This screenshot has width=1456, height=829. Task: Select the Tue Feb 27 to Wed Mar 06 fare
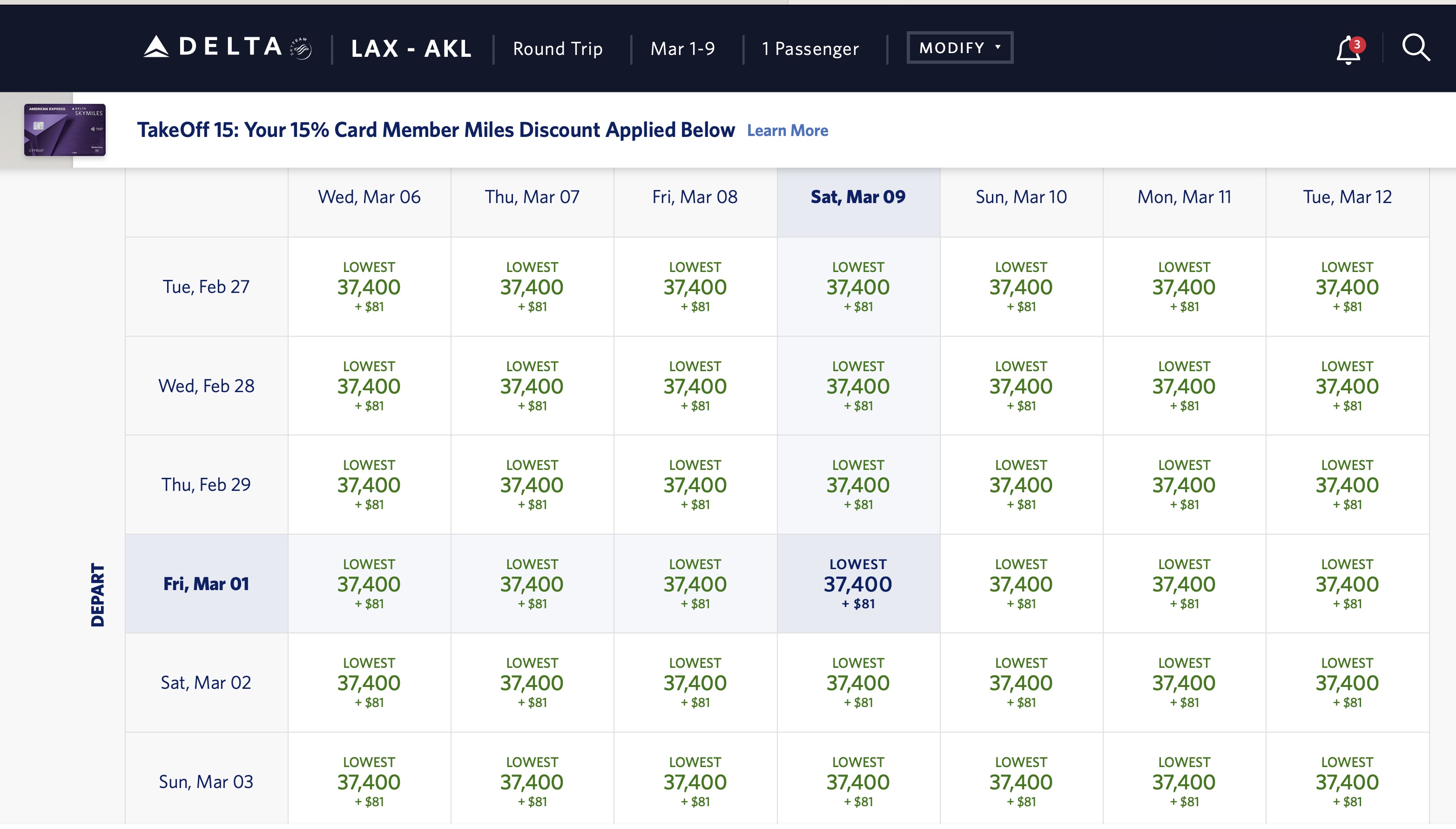click(369, 286)
